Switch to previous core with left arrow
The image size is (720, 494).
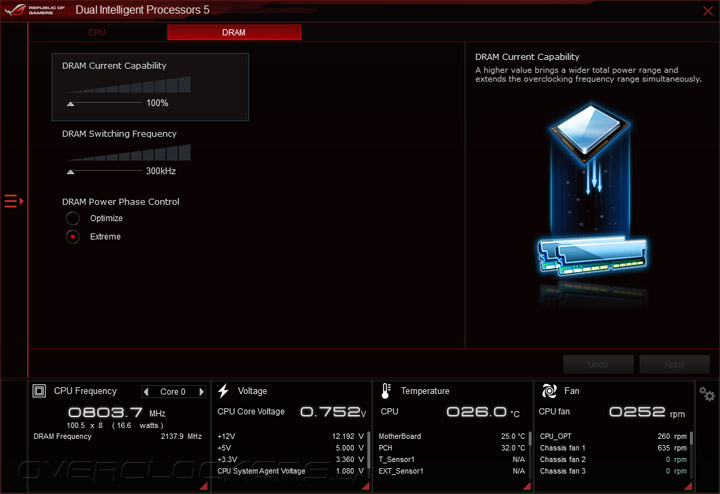(146, 392)
